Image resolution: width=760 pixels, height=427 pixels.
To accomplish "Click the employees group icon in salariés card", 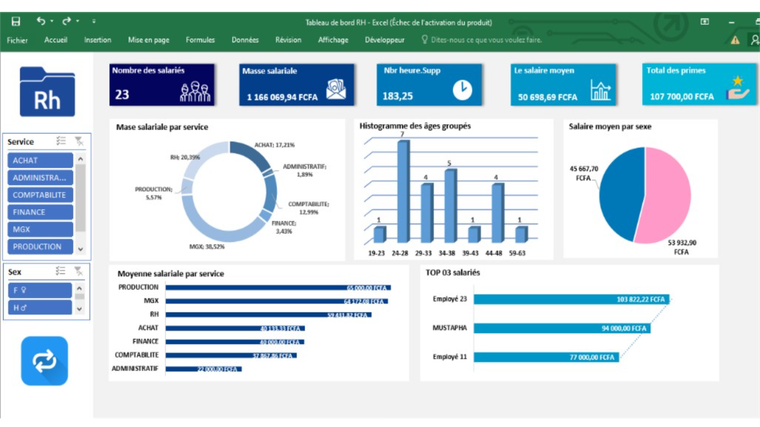I will coord(195,92).
